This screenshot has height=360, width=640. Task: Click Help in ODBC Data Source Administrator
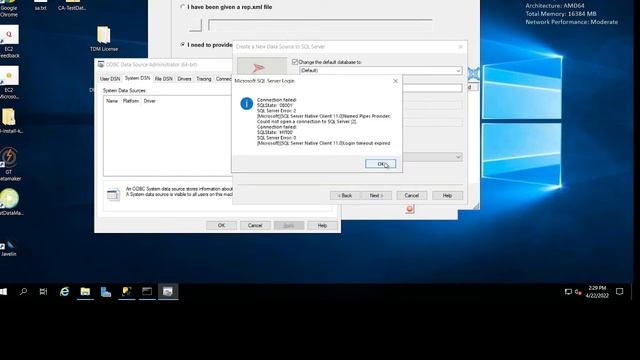pyautogui.click(x=322, y=225)
